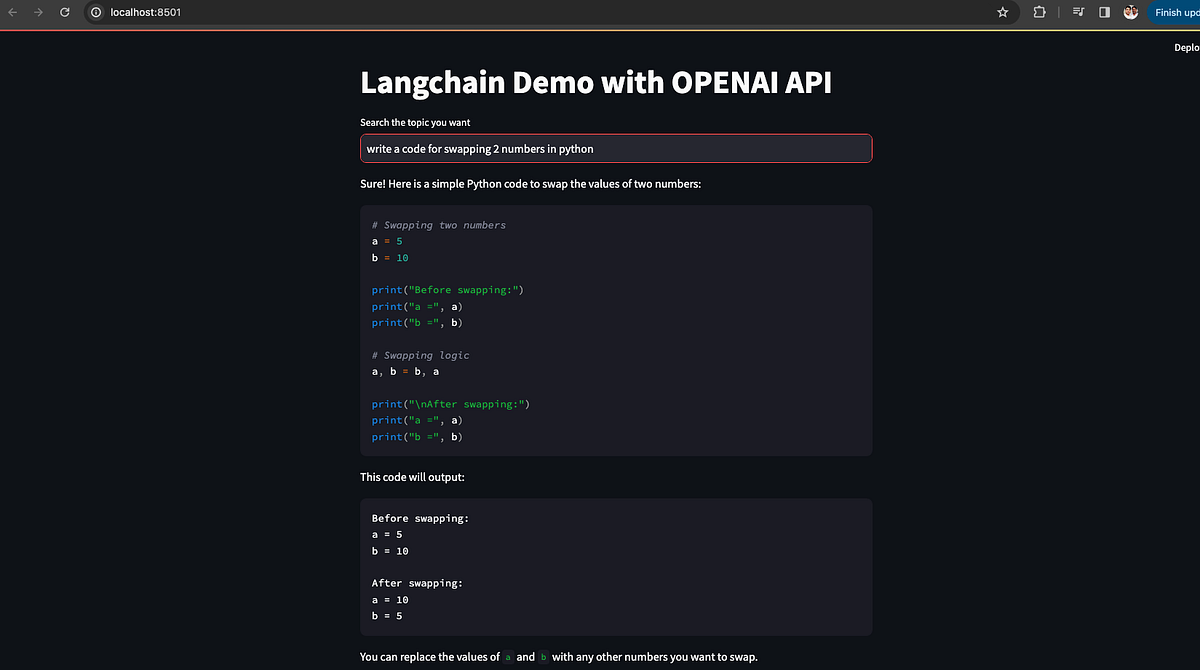The height and width of the screenshot is (670, 1200).
Task: Click the output code block showing swap results
Action: coord(615,565)
